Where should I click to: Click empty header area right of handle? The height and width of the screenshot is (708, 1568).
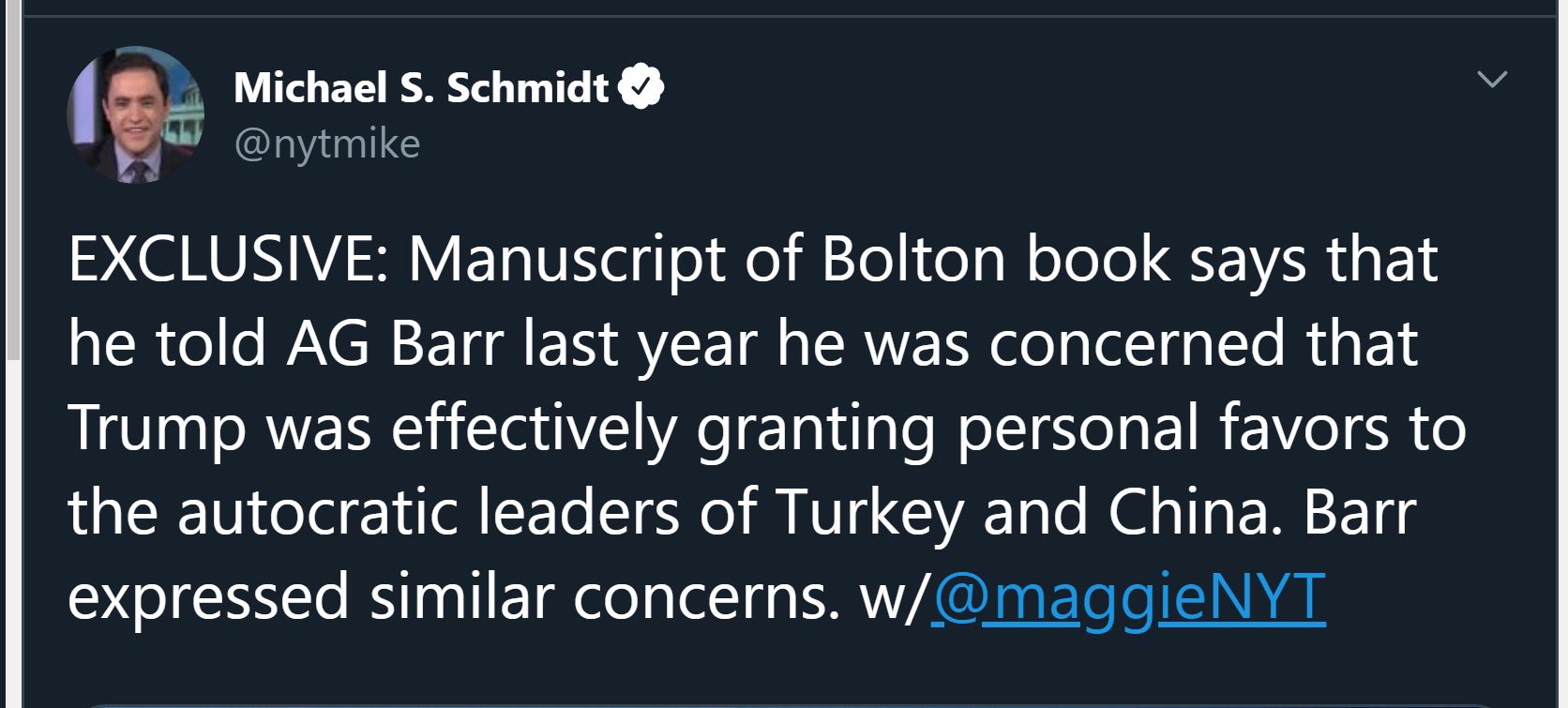(938, 143)
